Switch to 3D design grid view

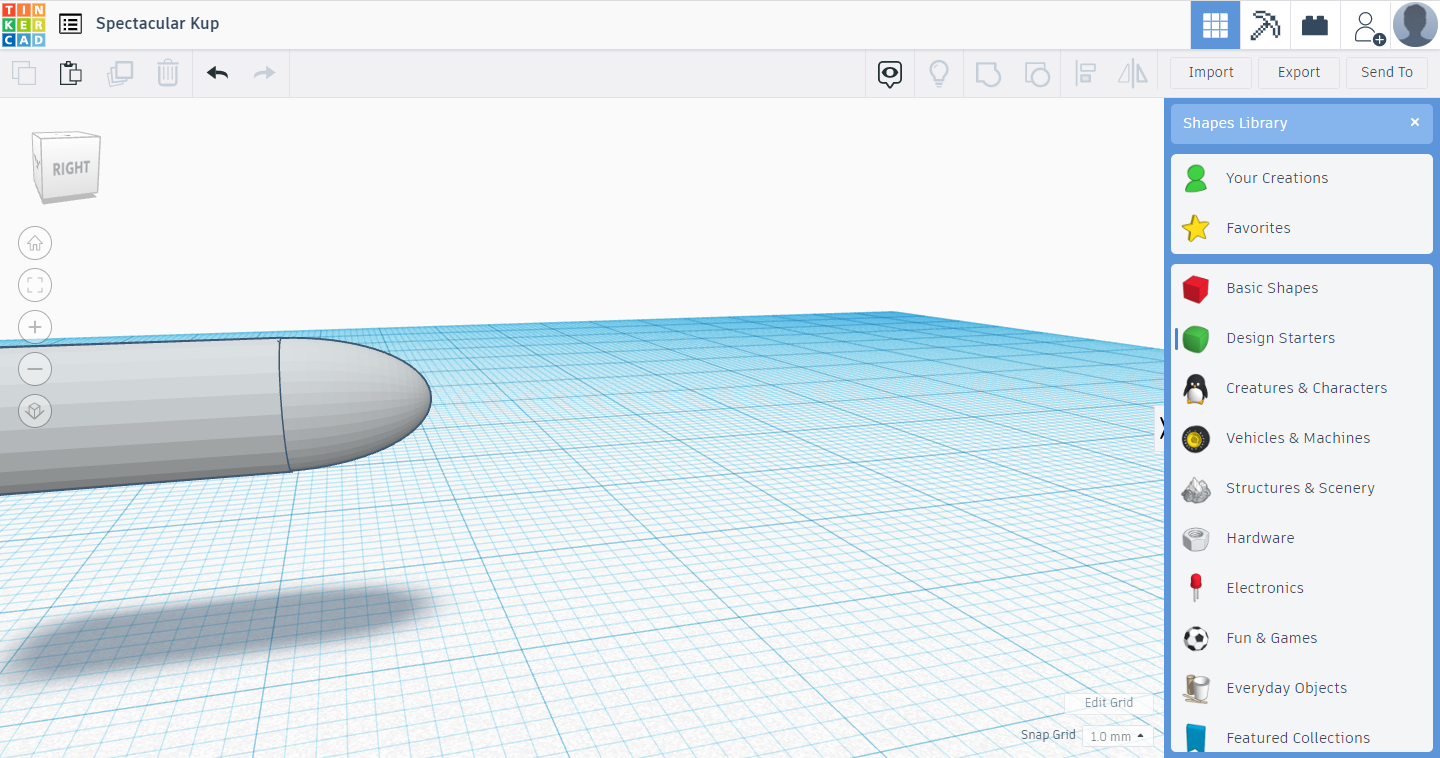(1215, 25)
